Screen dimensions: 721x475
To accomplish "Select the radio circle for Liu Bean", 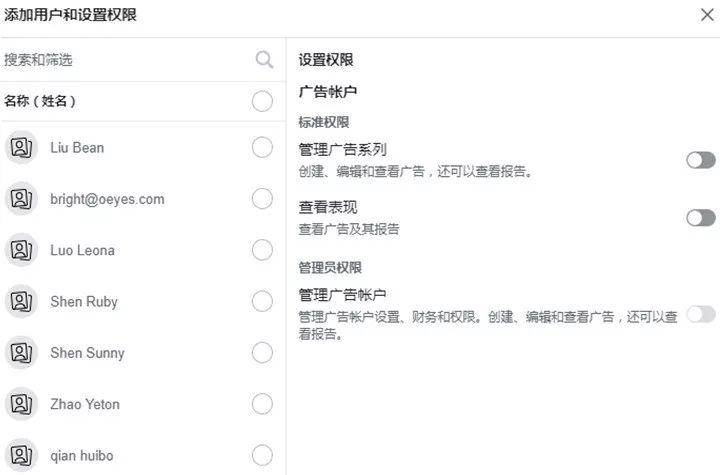I will (x=262, y=148).
